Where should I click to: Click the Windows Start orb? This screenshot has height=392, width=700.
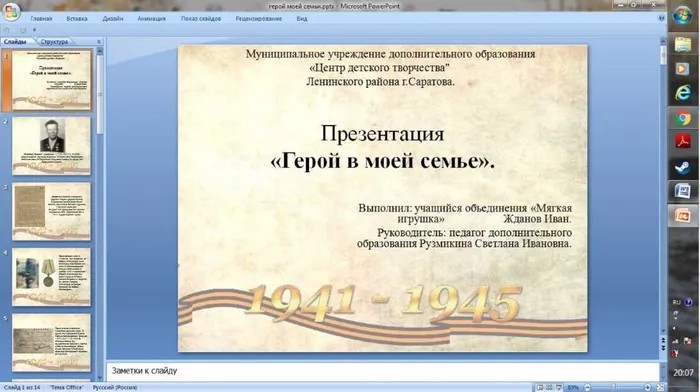coord(683,16)
